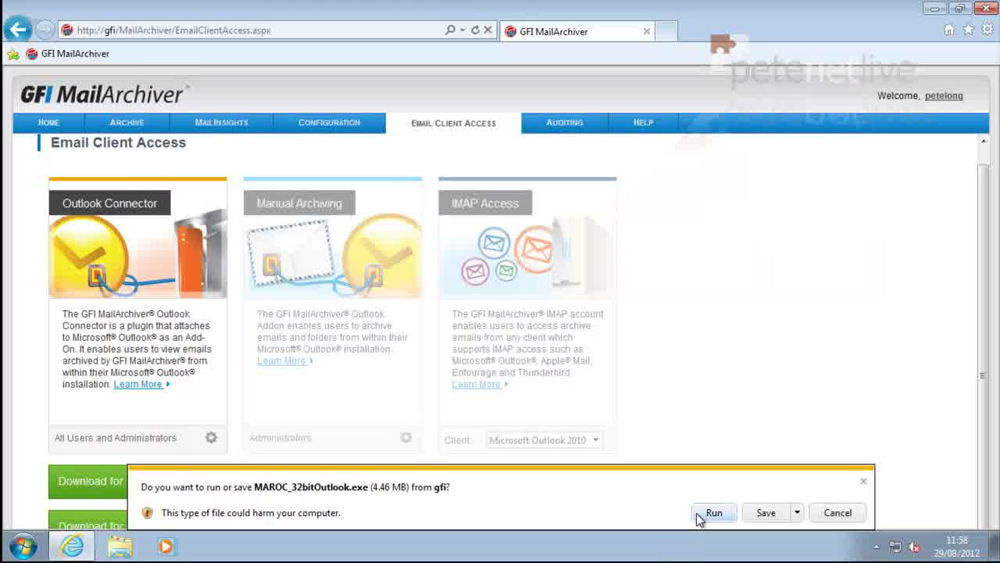1000x563 pixels.
Task: Open Learn More under IMAP Access
Action: [x=476, y=384]
